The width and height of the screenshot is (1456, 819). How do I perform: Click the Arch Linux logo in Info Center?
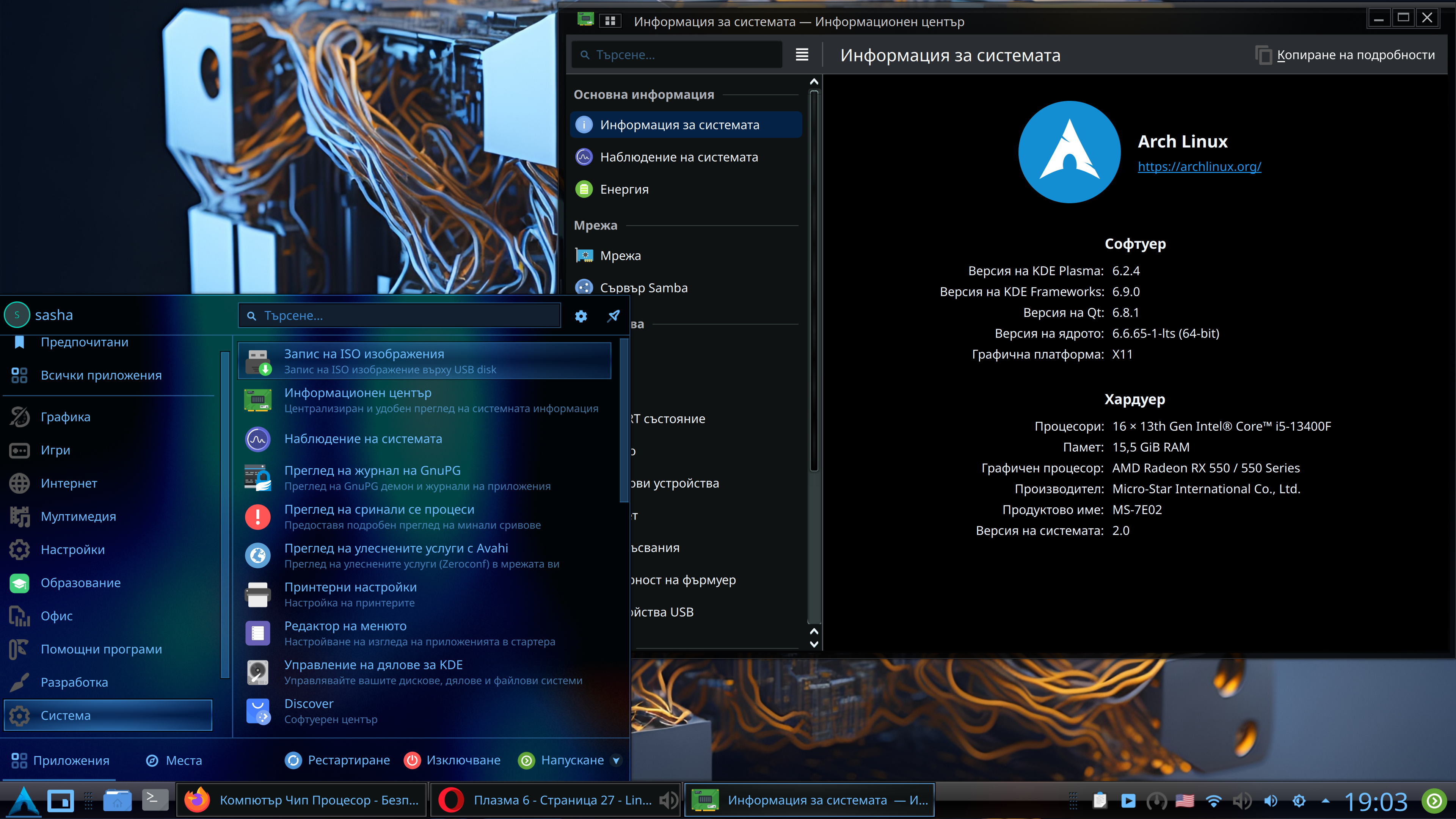[x=1069, y=152]
